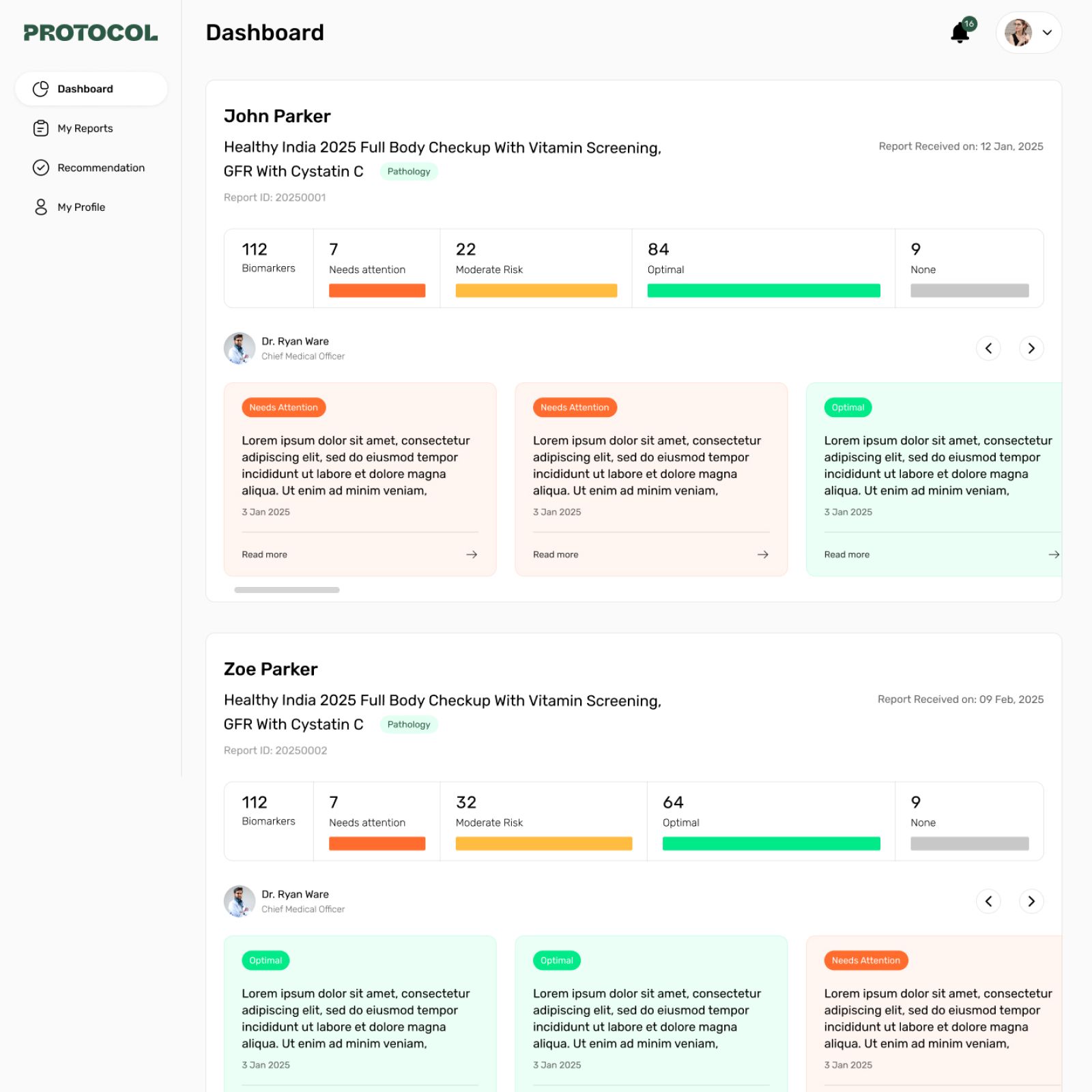Screen dimensions: 1092x1092
Task: Click the Dashboard pie-chart sidebar icon
Action: tap(41, 89)
